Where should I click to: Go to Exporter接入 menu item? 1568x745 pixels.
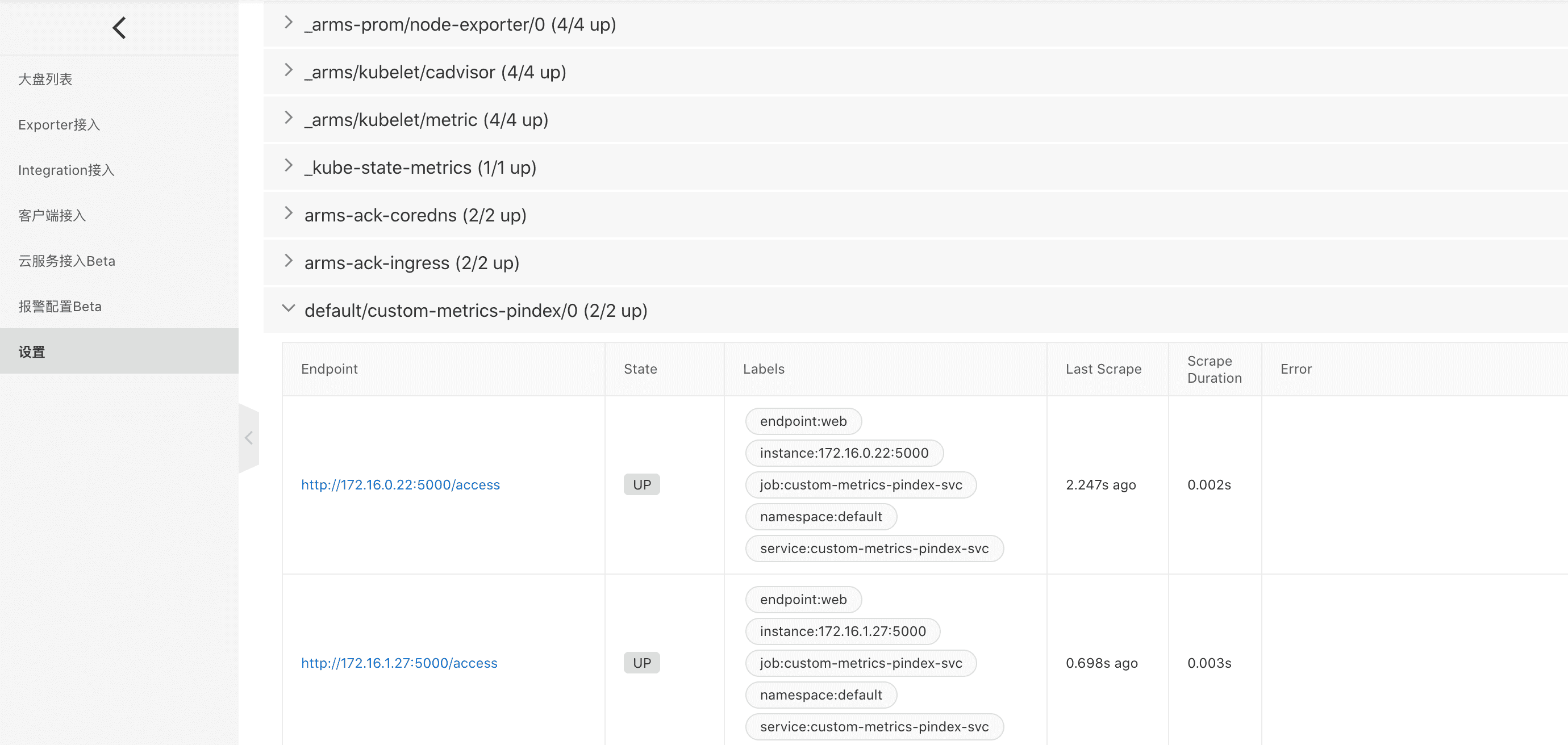59,125
